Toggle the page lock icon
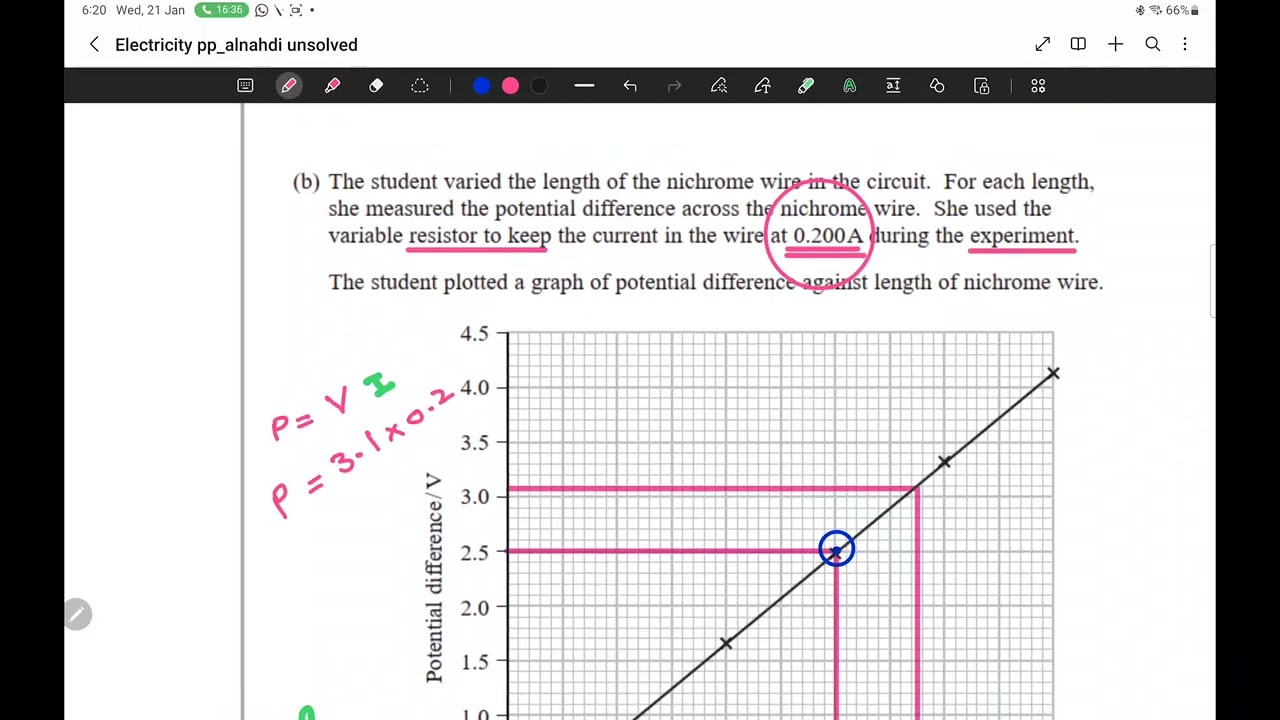 [981, 86]
